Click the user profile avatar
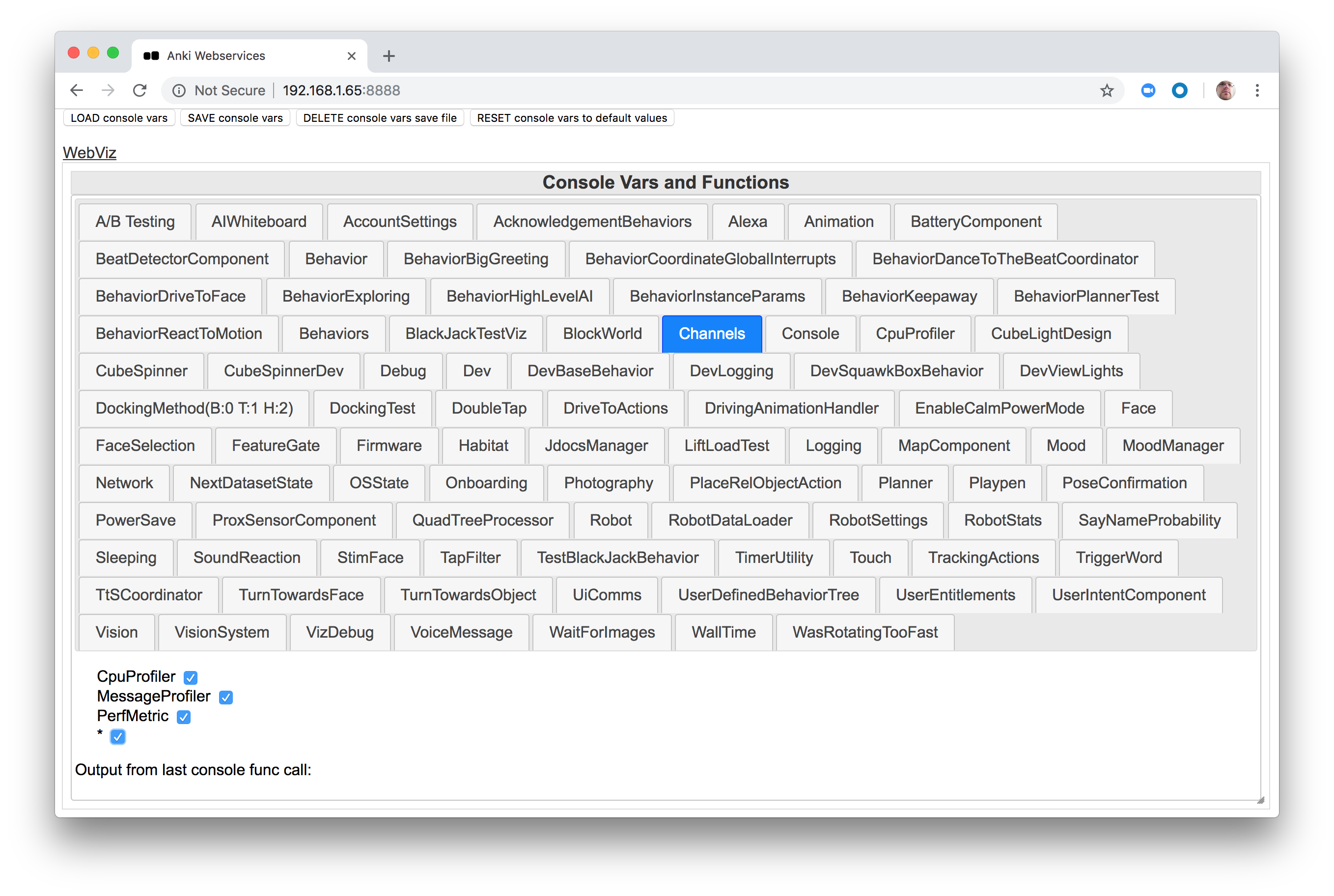The image size is (1334, 896). pyautogui.click(x=1225, y=90)
